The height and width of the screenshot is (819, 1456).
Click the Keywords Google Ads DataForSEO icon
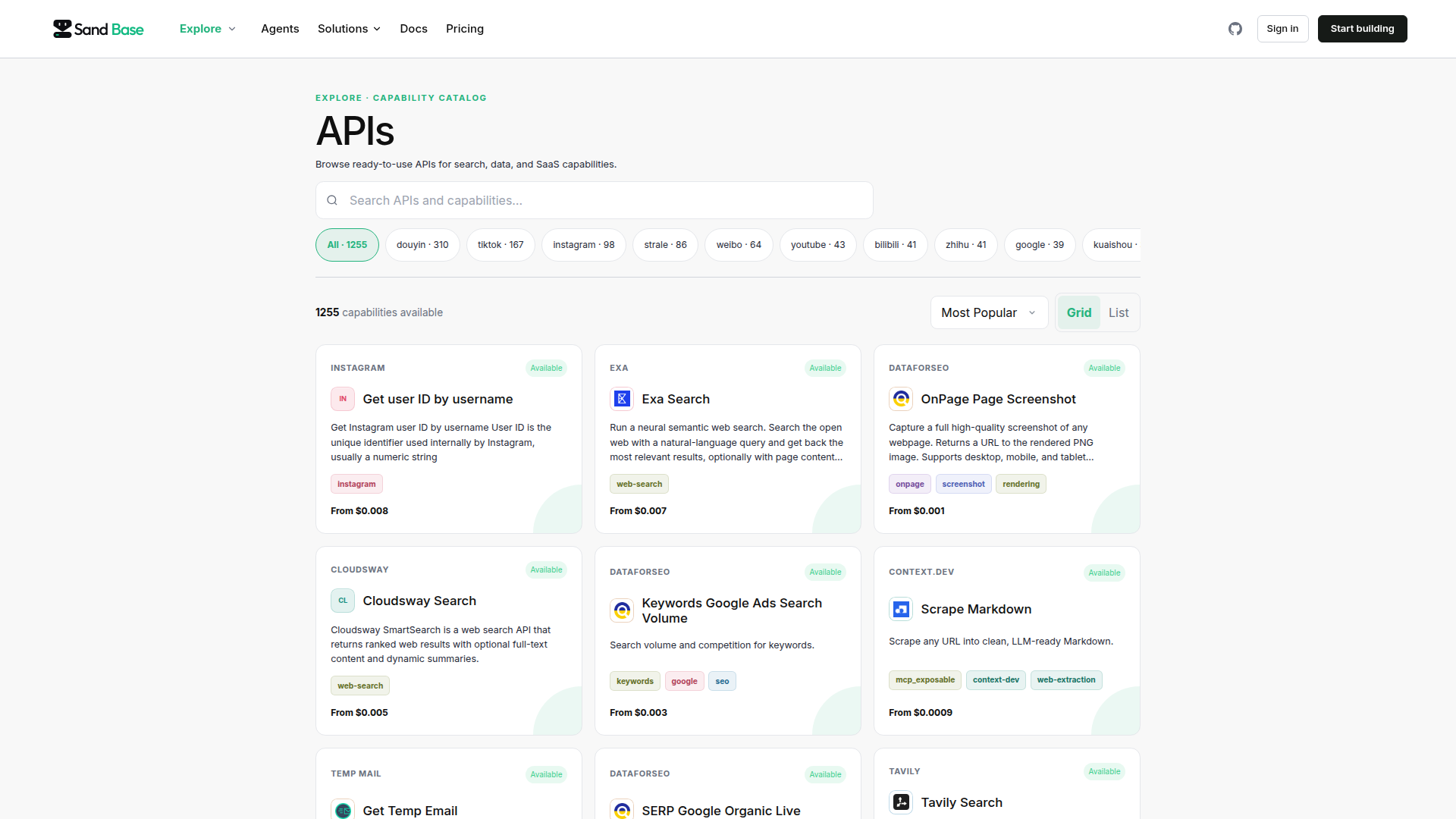[622, 610]
